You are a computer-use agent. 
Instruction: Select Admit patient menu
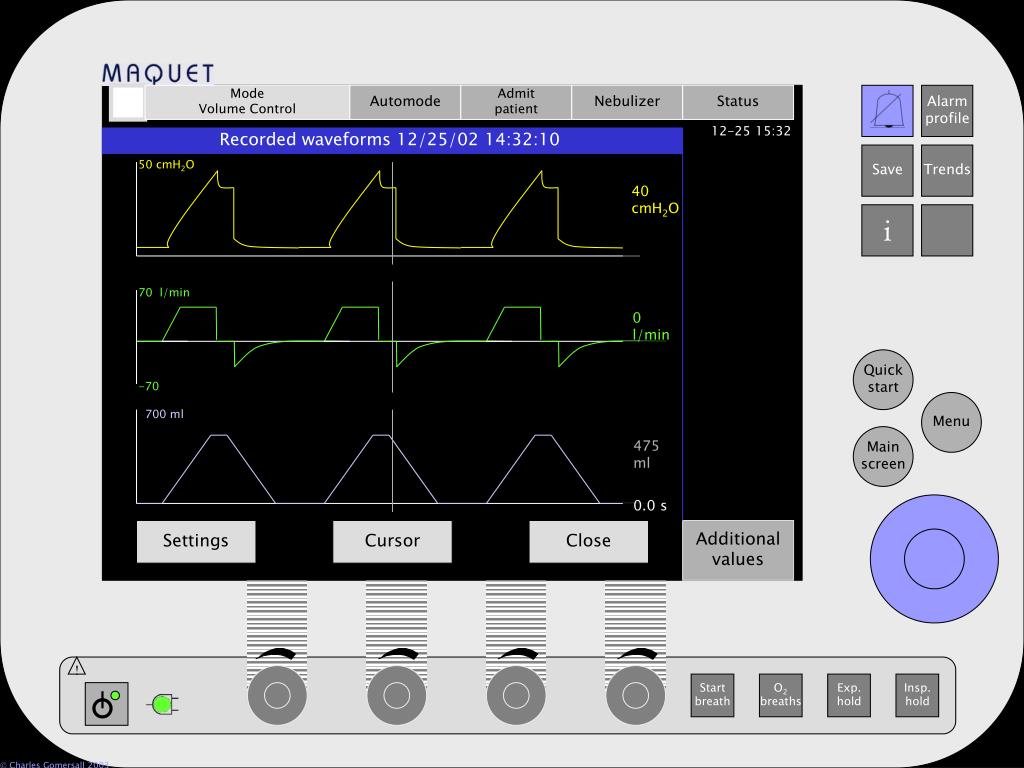[x=516, y=101]
